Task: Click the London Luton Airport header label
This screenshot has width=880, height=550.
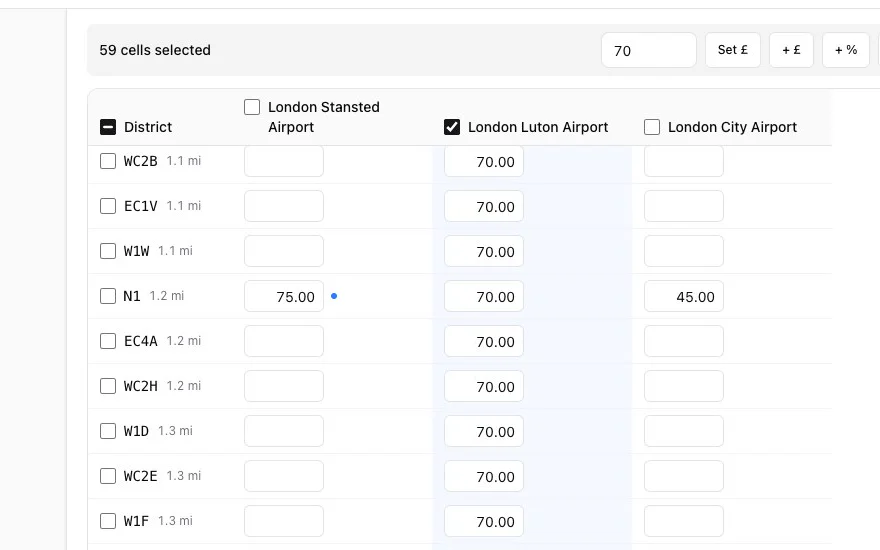Action: 538,127
